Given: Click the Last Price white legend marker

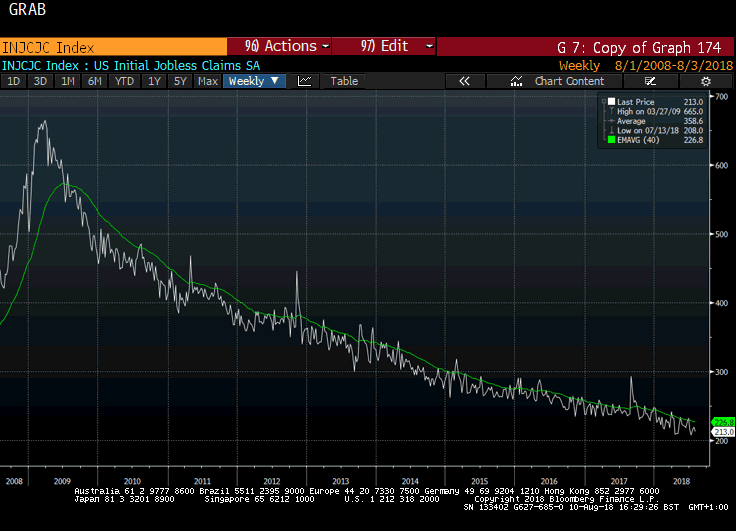Looking at the screenshot, I should point(611,102).
